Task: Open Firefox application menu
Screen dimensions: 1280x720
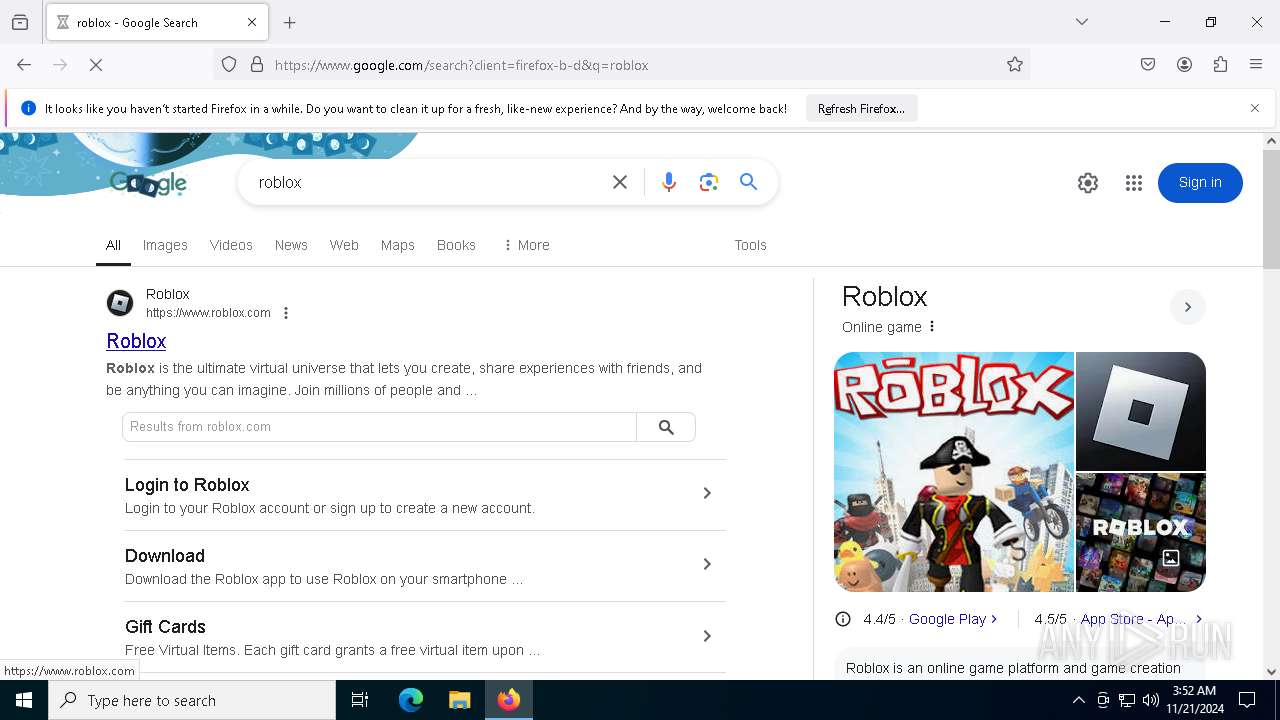Action: tap(1256, 65)
